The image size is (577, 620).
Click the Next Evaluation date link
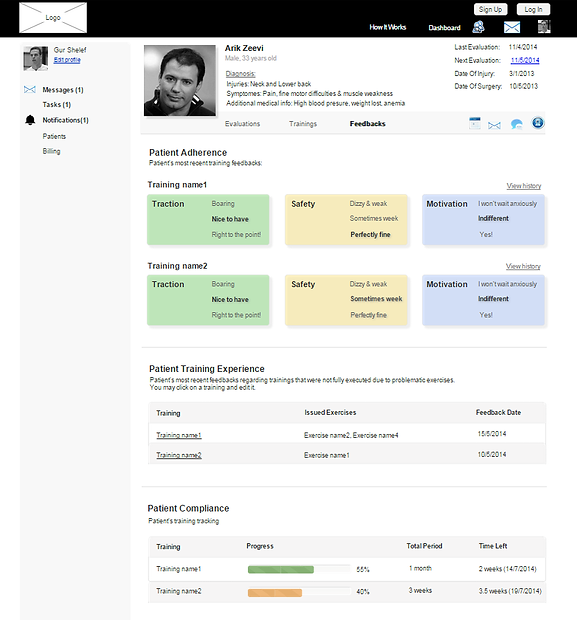[525, 60]
